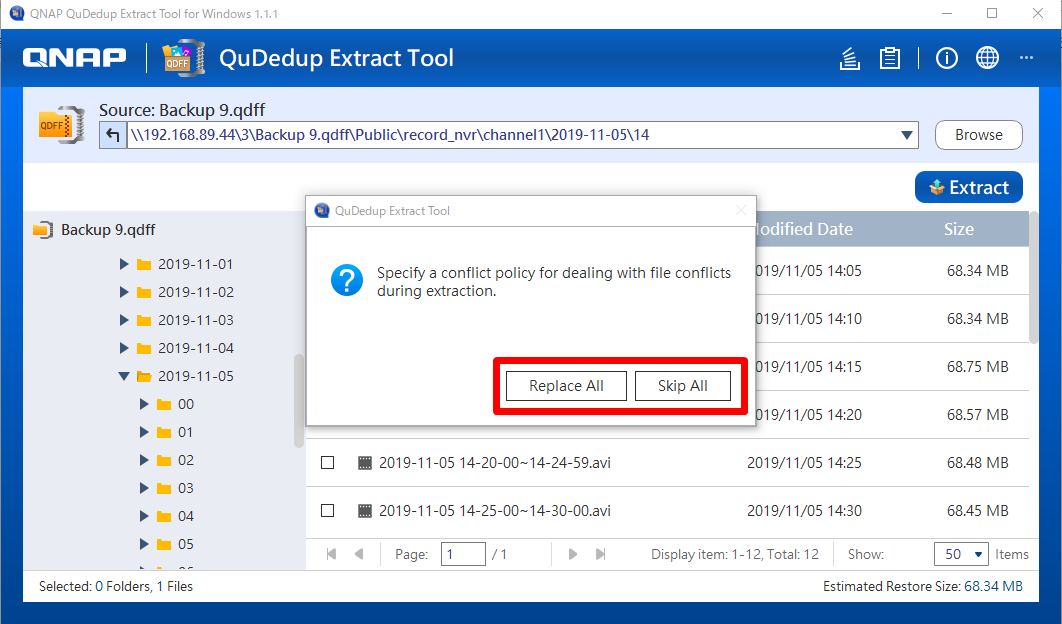Screen dimensions: 1062x624
Task: Expand the 2019-11-02 folder
Action: 124,292
